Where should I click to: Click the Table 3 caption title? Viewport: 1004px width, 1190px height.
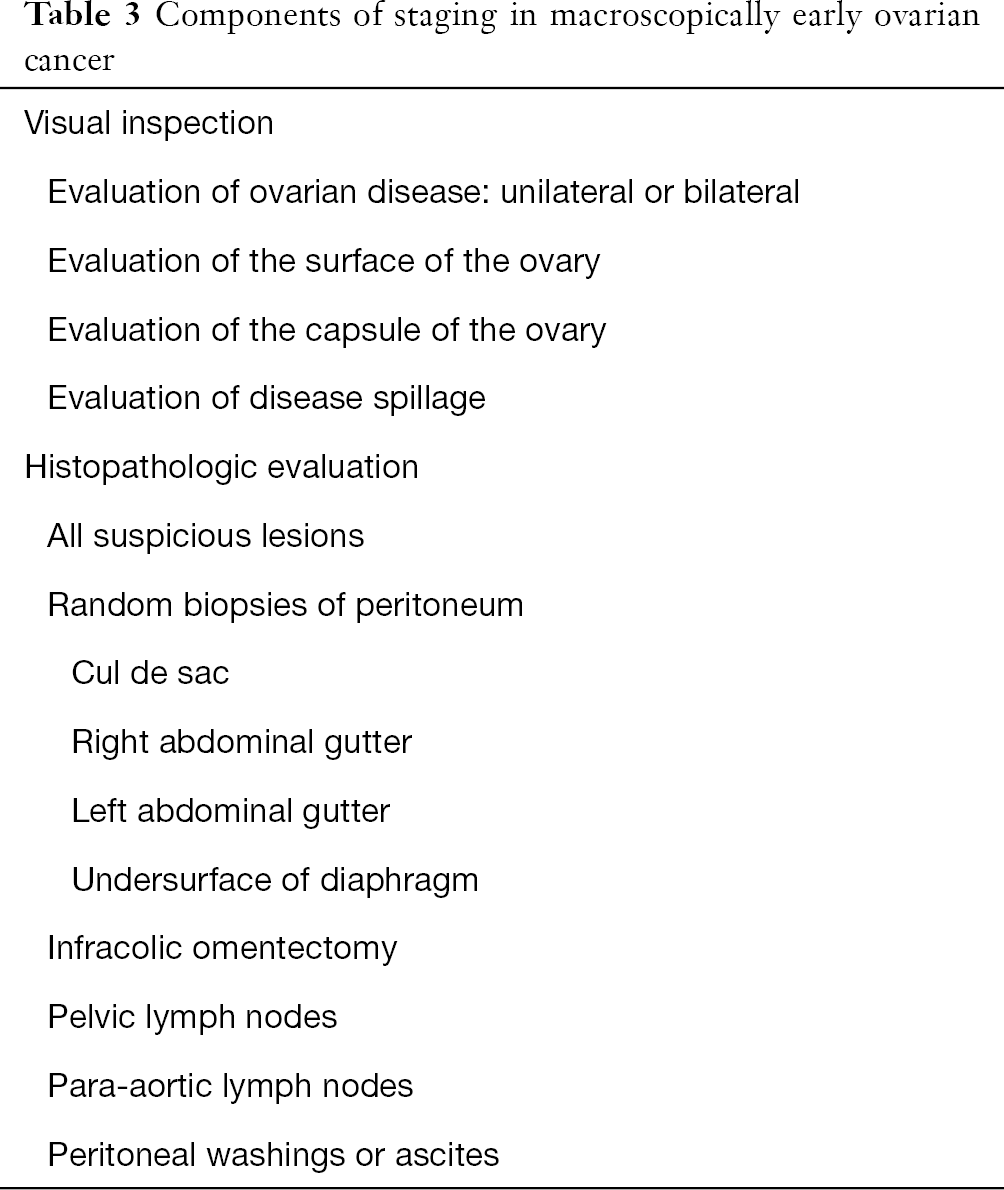[502, 36]
